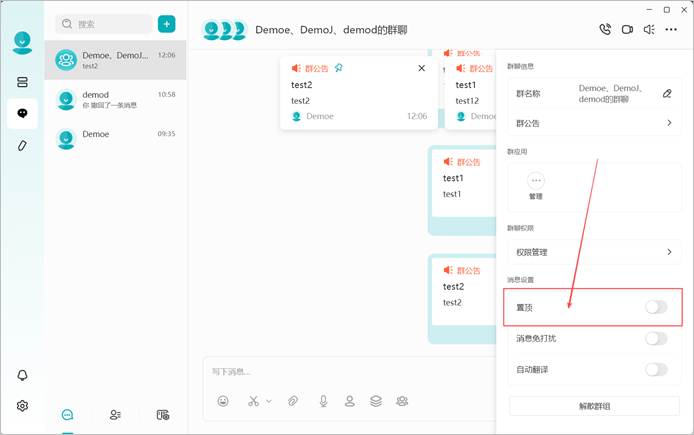The width and height of the screenshot is (694, 435).
Task: Attach a file with the paperclip icon
Action: (x=293, y=401)
